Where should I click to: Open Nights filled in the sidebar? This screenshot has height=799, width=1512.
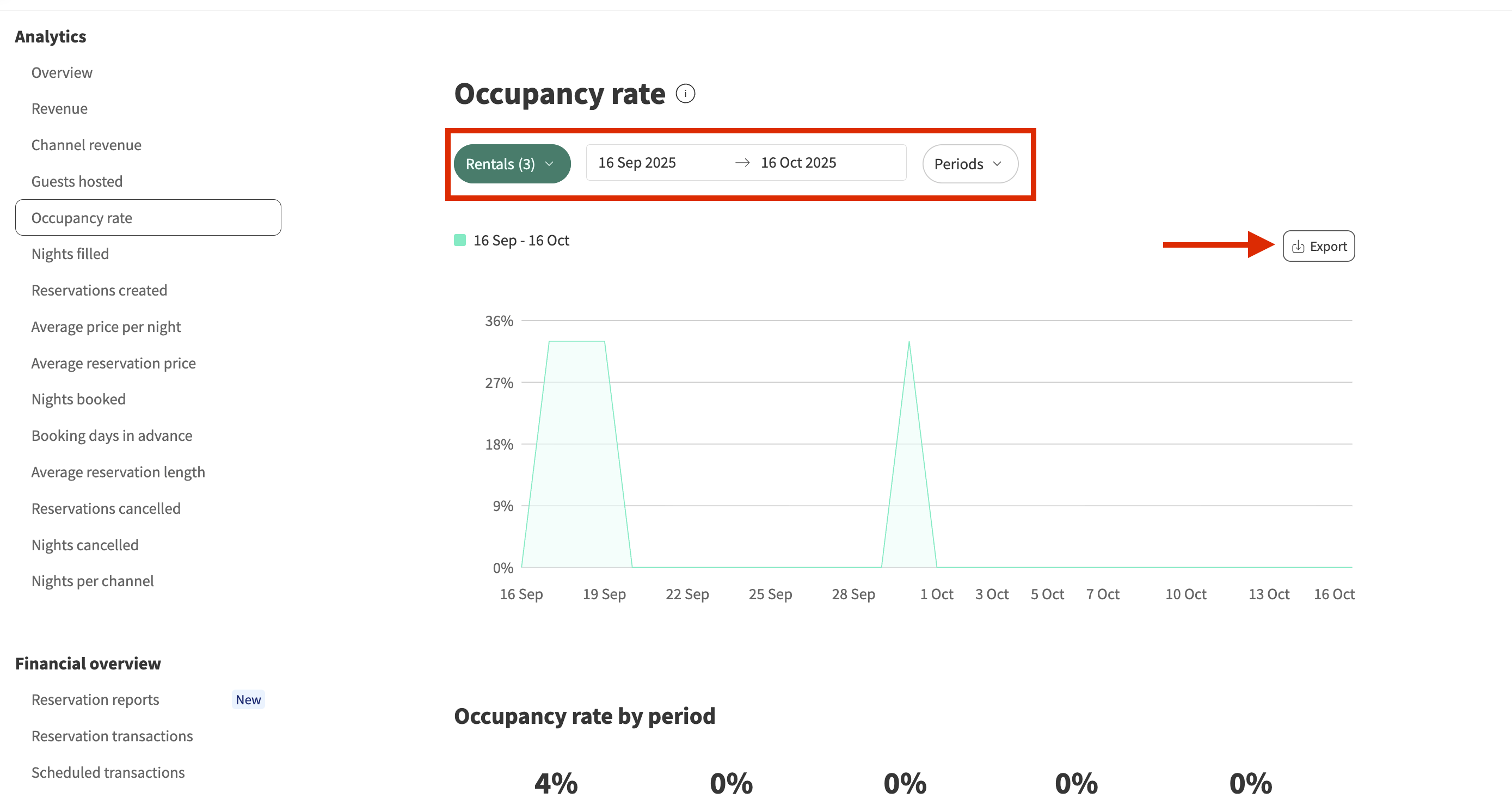click(70, 254)
